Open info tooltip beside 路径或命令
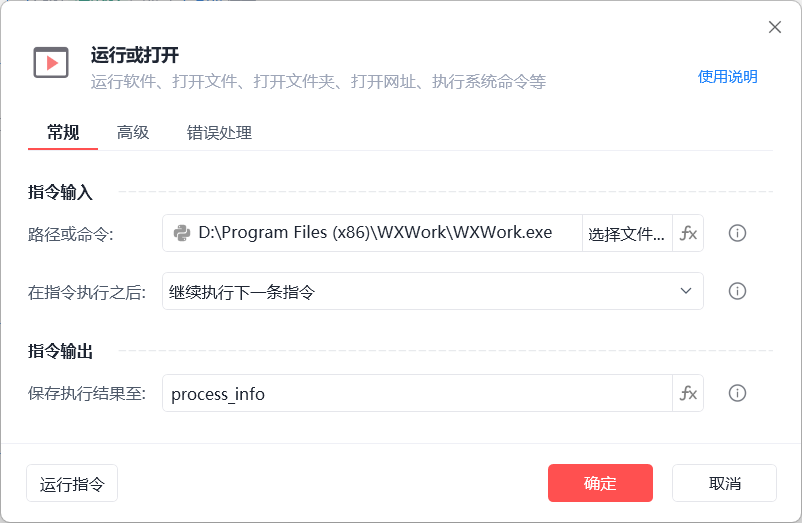The width and height of the screenshot is (802, 523). pyautogui.click(x=737, y=233)
